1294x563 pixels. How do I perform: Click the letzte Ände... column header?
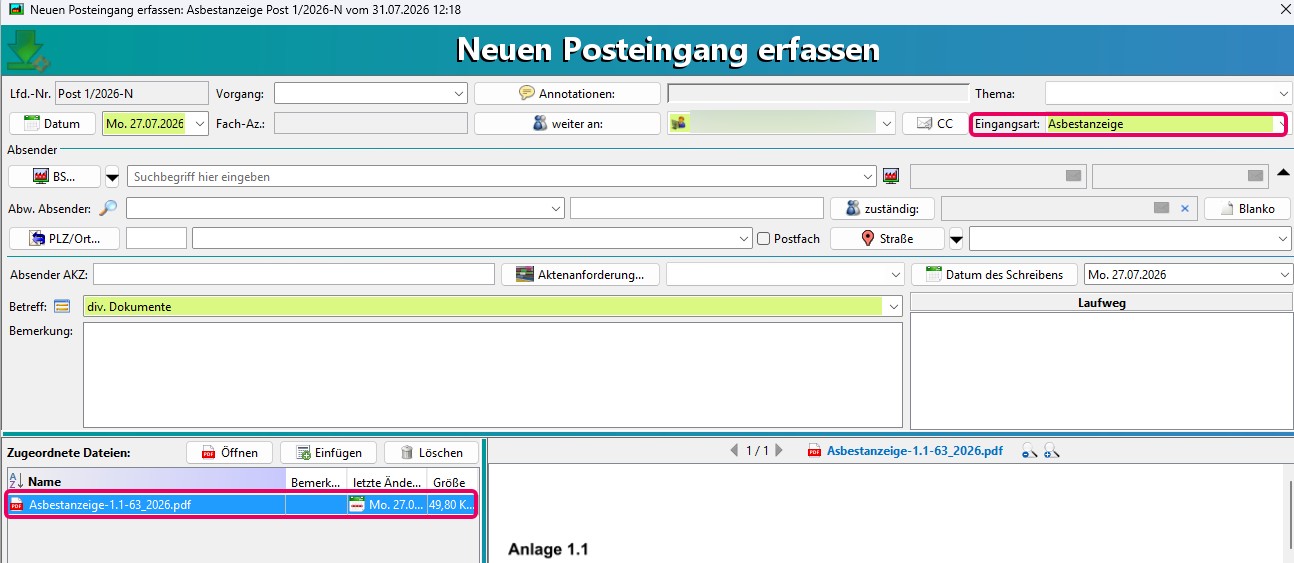(x=387, y=482)
